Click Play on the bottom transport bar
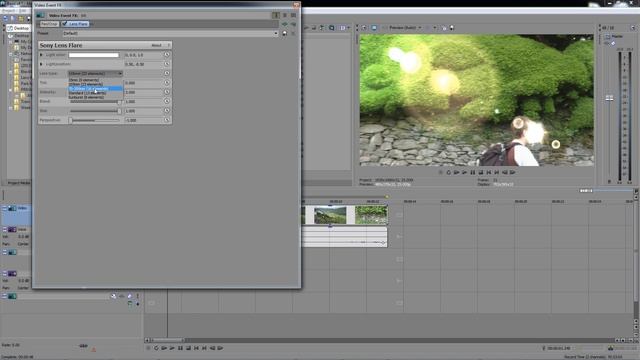The width and height of the screenshot is (640, 360). click(172, 348)
